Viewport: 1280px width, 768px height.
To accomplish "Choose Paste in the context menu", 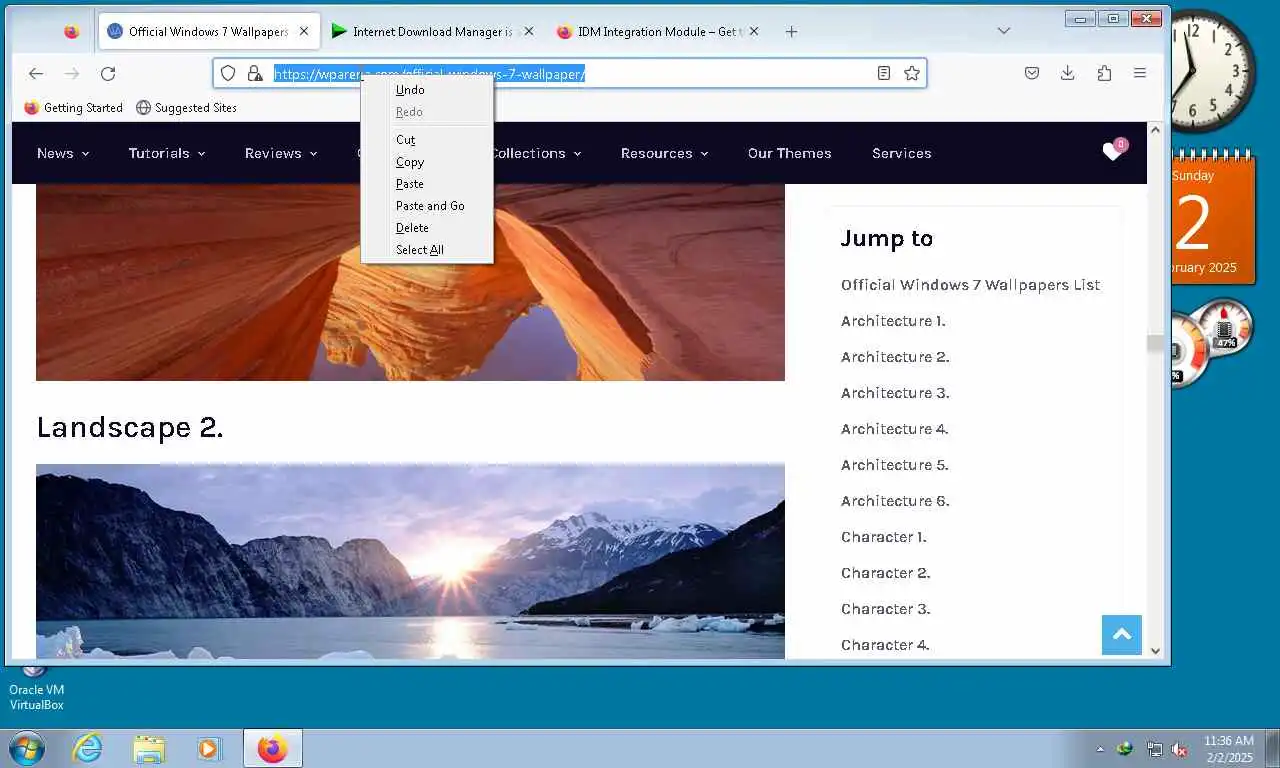I will [x=427, y=184].
